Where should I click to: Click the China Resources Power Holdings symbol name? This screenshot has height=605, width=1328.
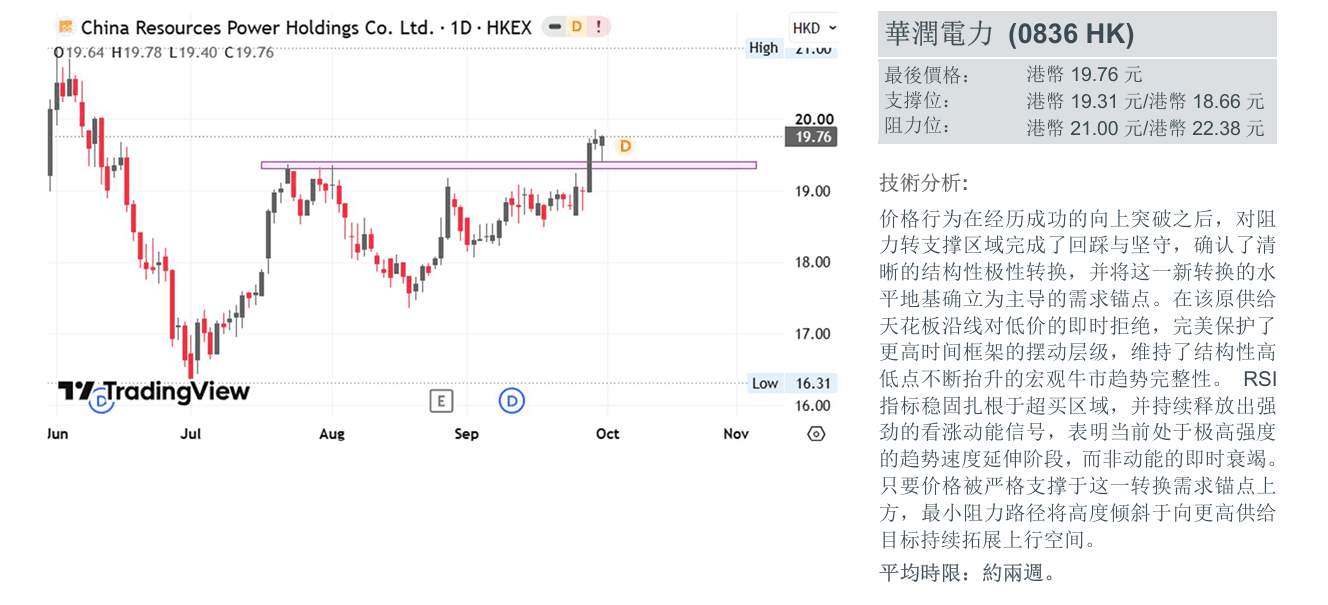coord(257,27)
